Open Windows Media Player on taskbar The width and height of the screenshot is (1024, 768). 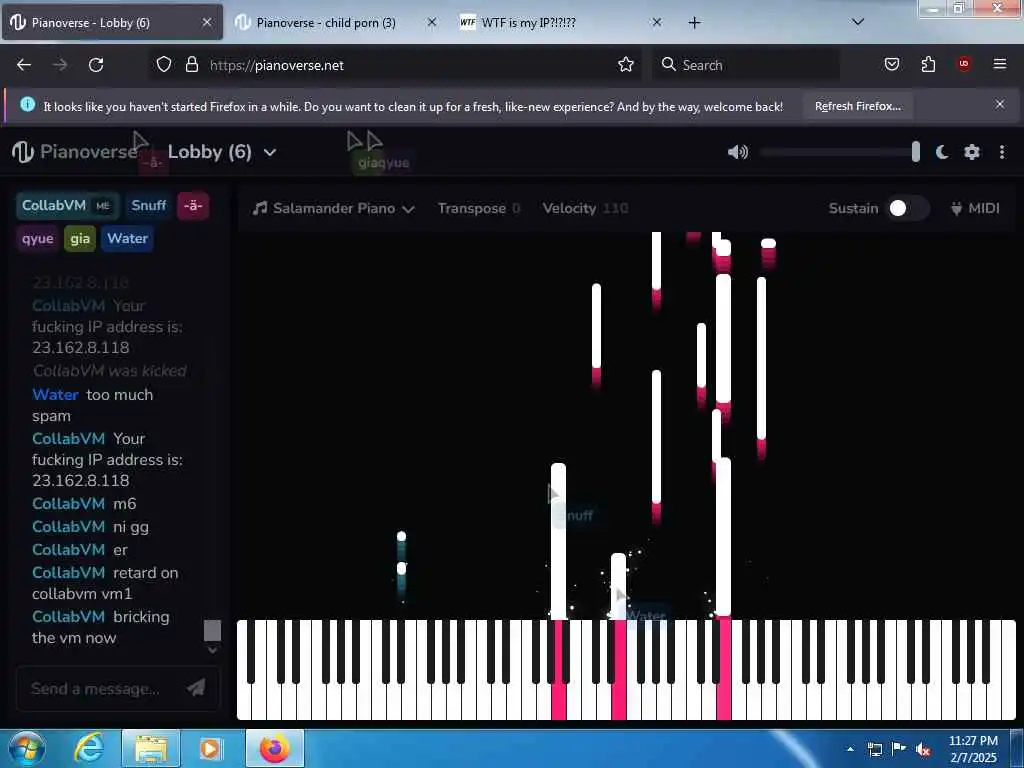point(210,748)
